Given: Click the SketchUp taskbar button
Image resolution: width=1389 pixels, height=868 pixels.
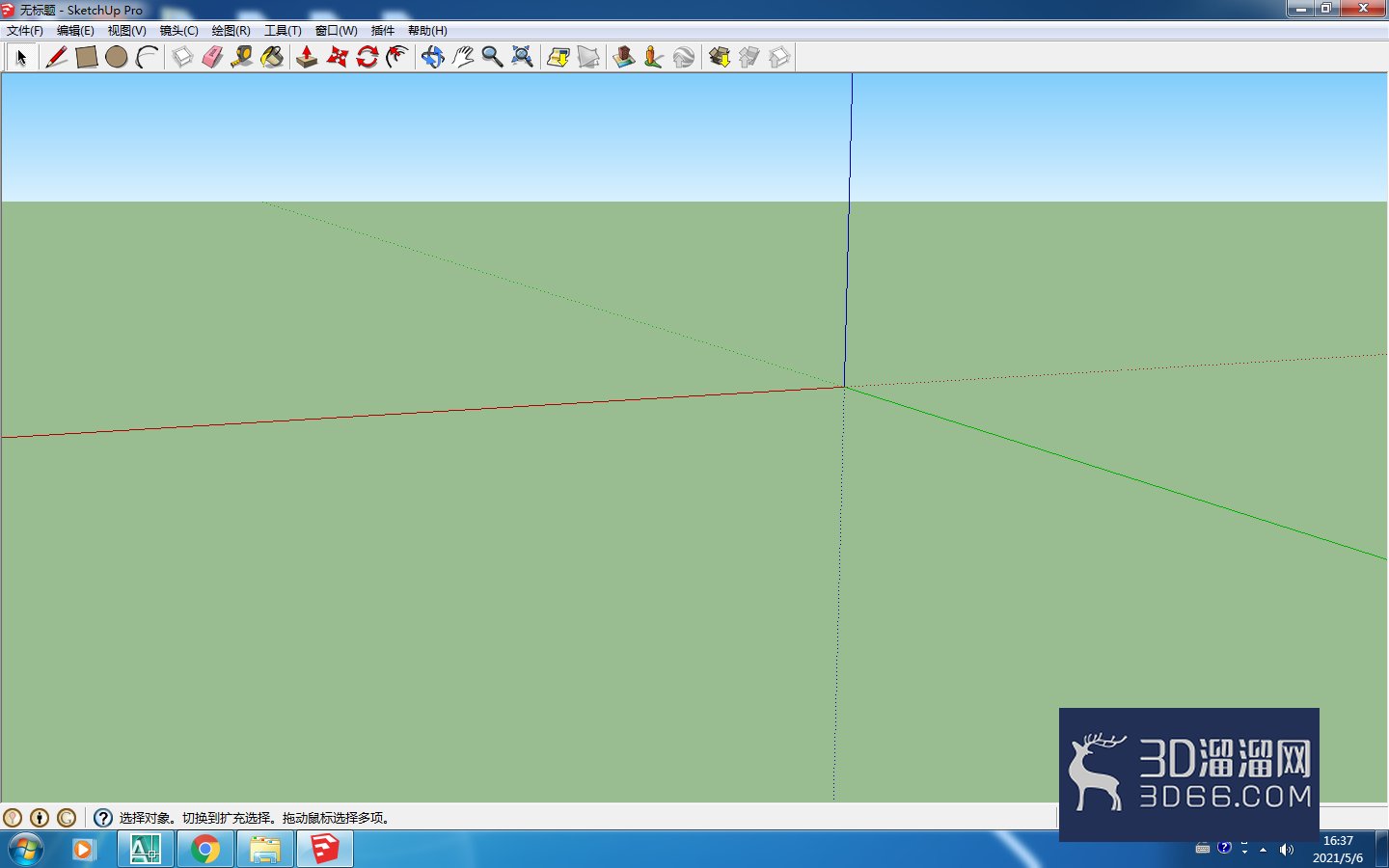Looking at the screenshot, I should point(325,850).
